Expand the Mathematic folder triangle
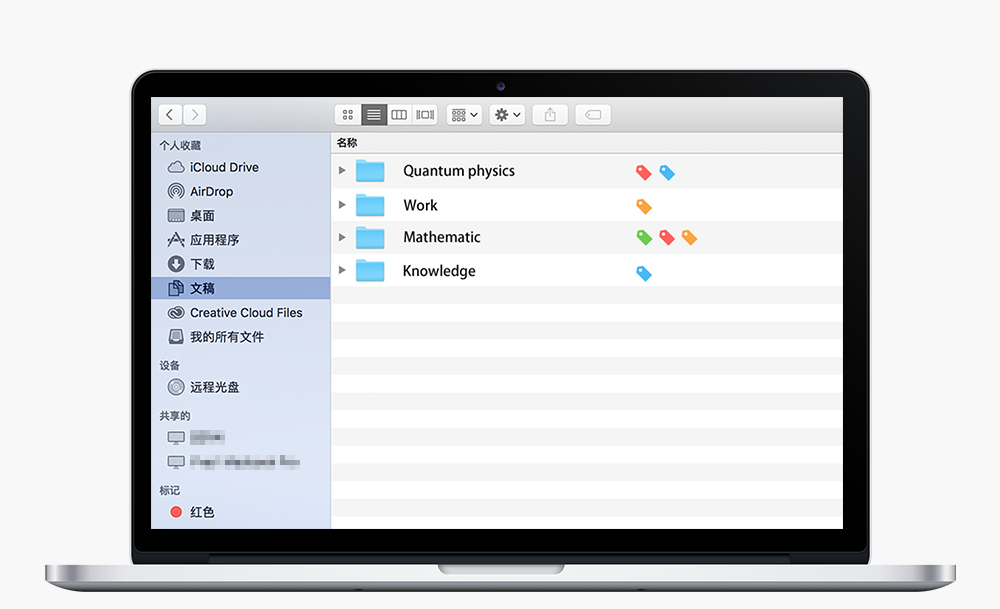This screenshot has width=1000, height=609. 342,237
